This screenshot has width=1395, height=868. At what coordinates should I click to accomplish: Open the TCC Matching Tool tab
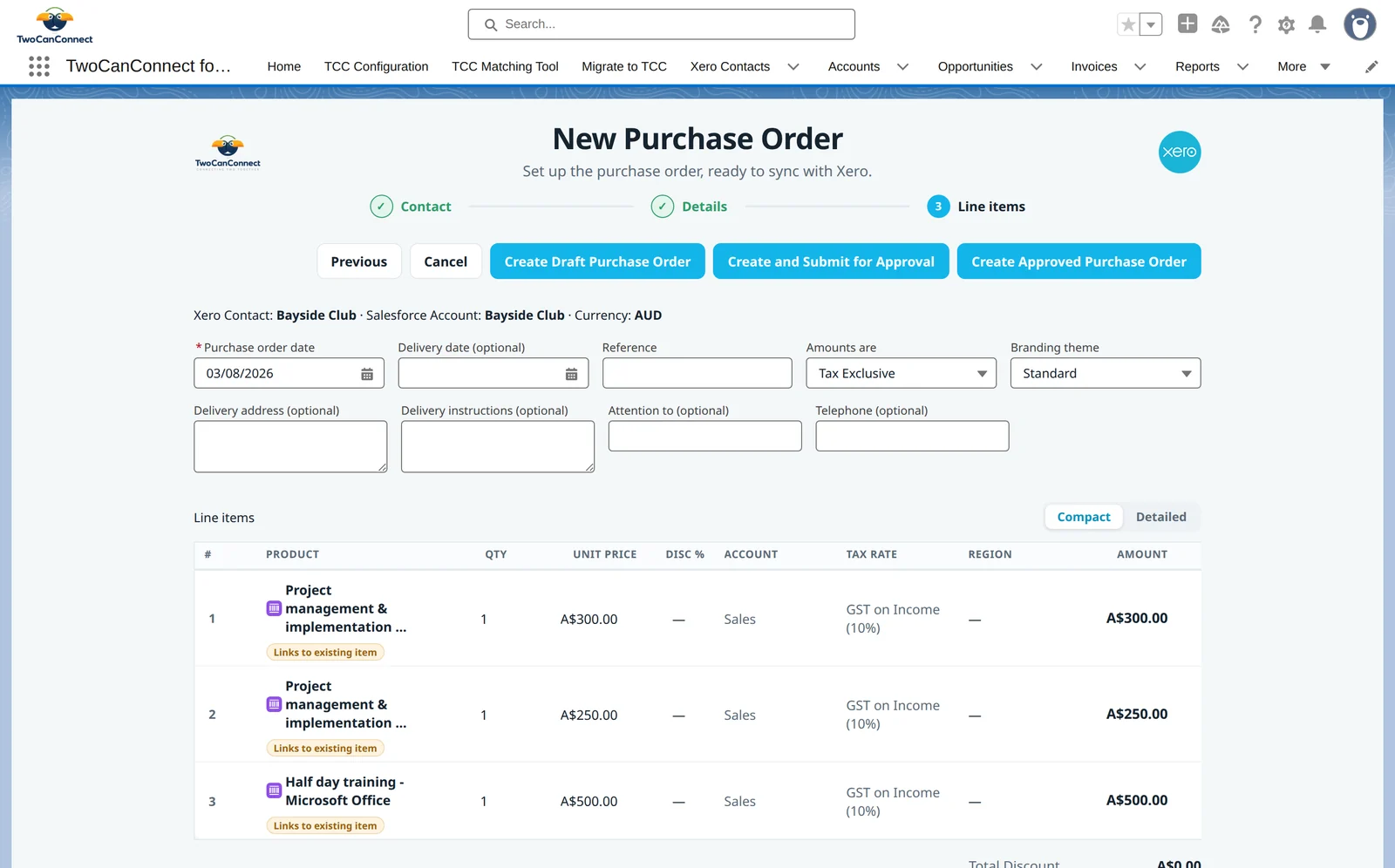tap(505, 66)
